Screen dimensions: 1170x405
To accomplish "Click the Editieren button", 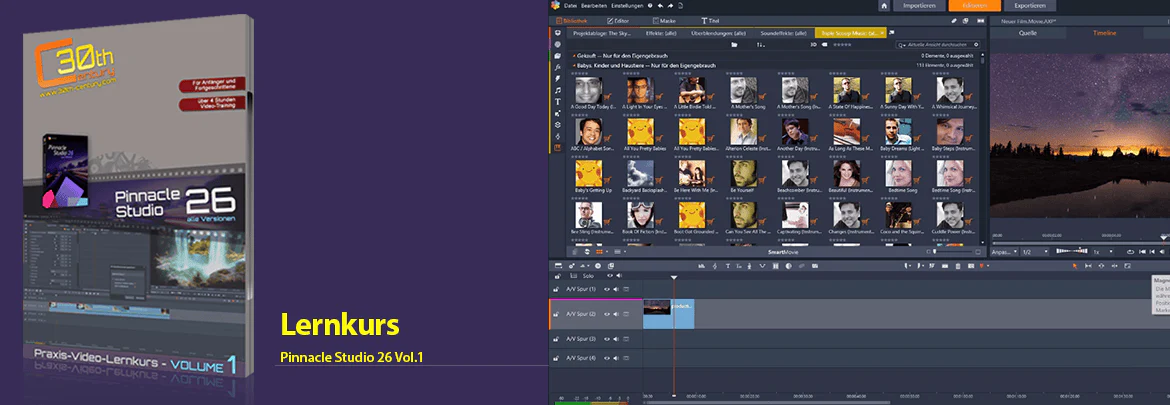I will tap(975, 6).
